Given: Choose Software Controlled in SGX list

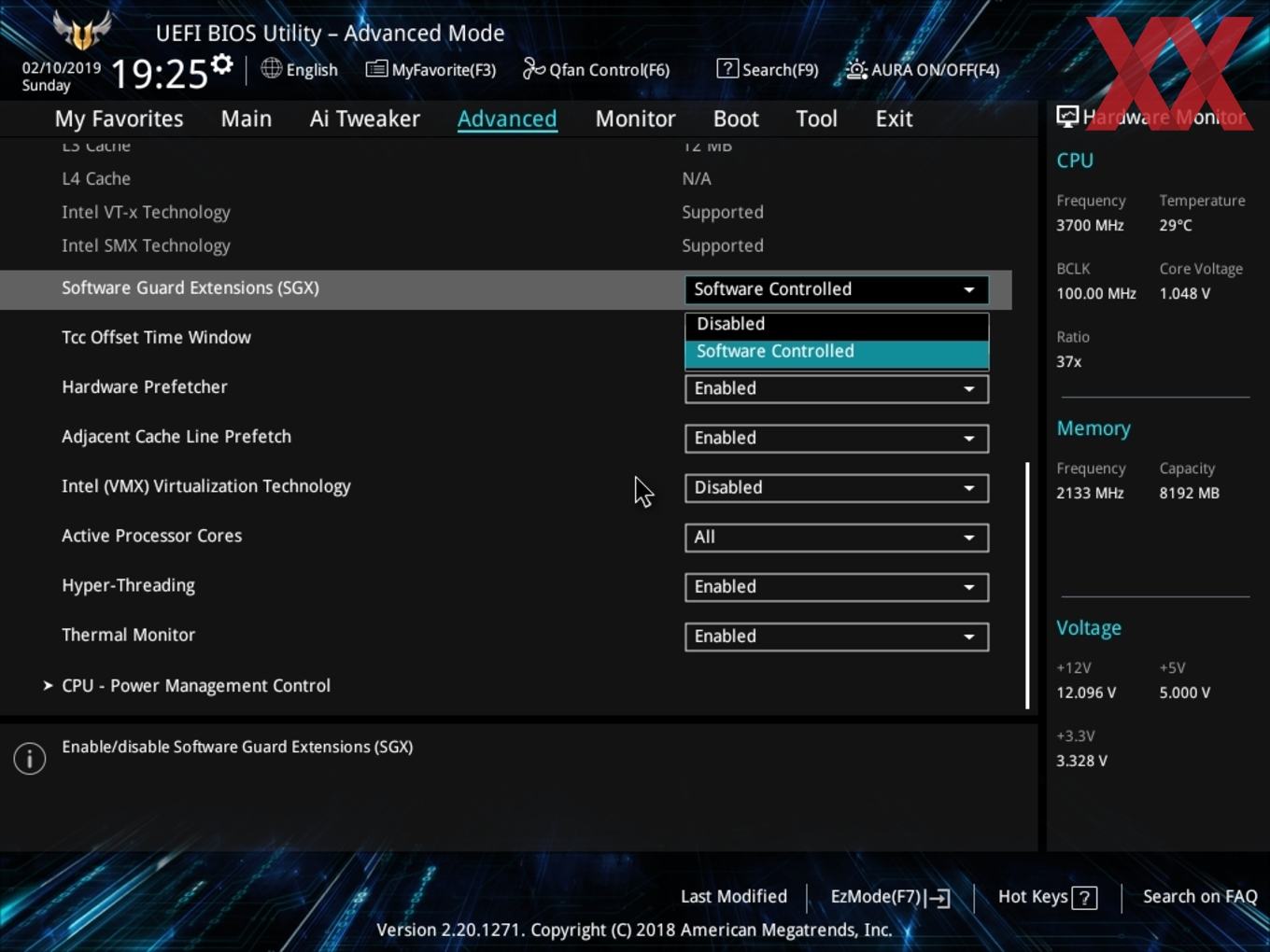Looking at the screenshot, I should tap(837, 352).
